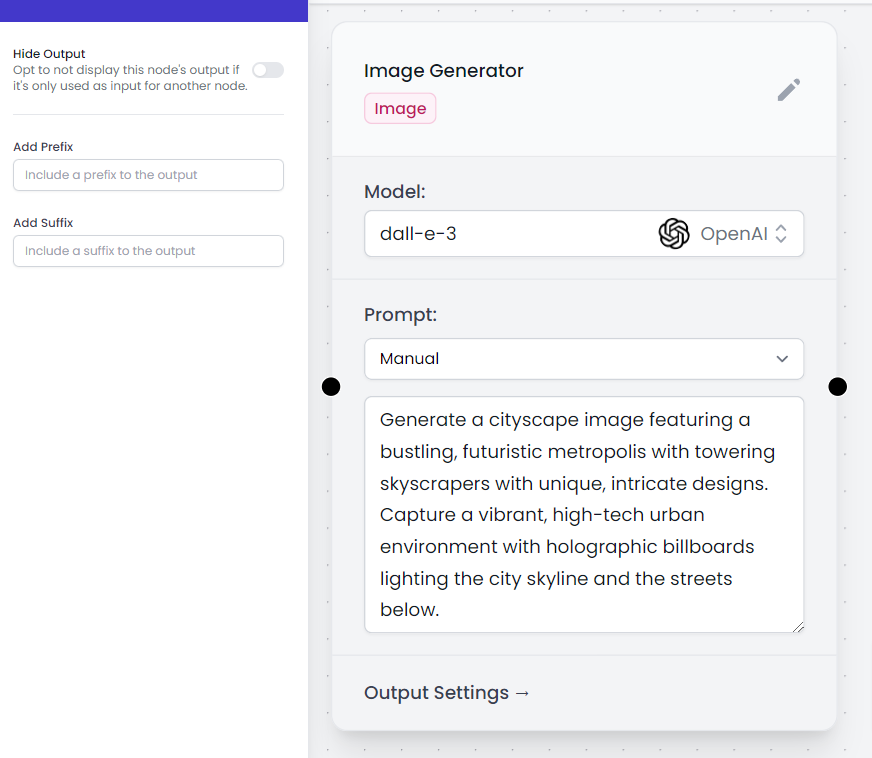This screenshot has height=758, width=872.
Task: Click the "Opt to not display this node's output" description
Action: (130, 78)
